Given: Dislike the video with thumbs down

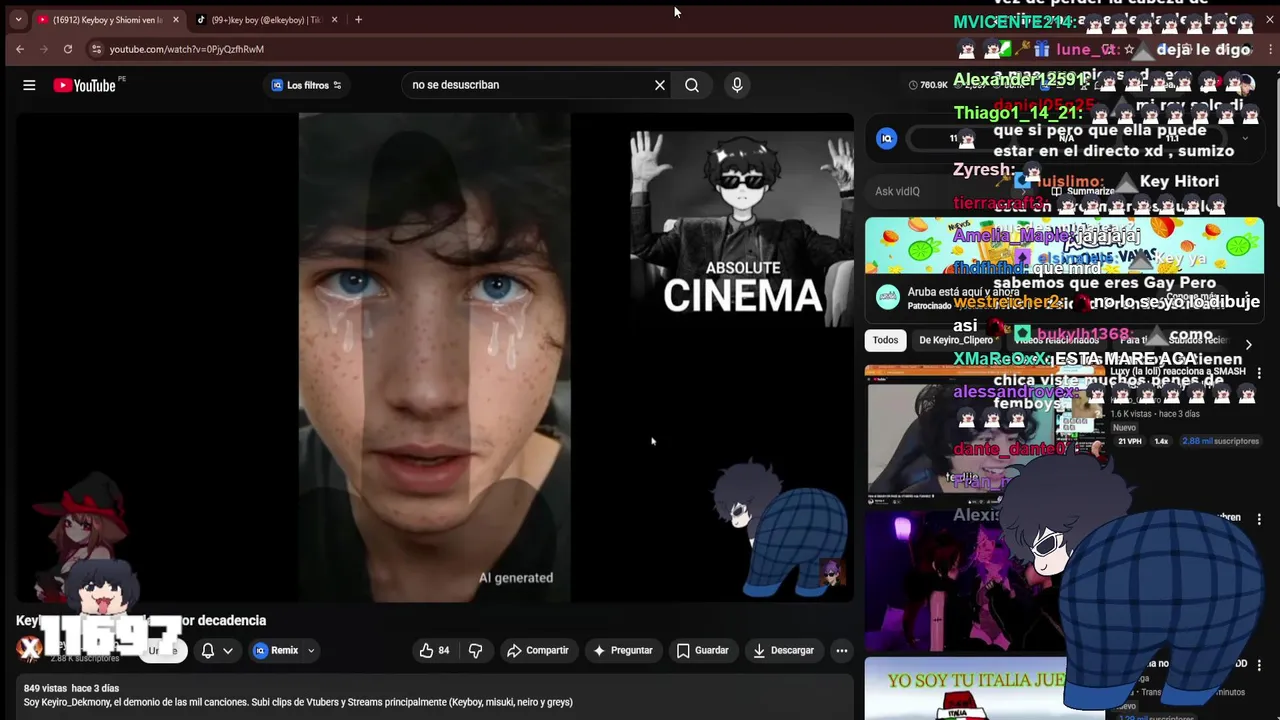Looking at the screenshot, I should coord(475,650).
